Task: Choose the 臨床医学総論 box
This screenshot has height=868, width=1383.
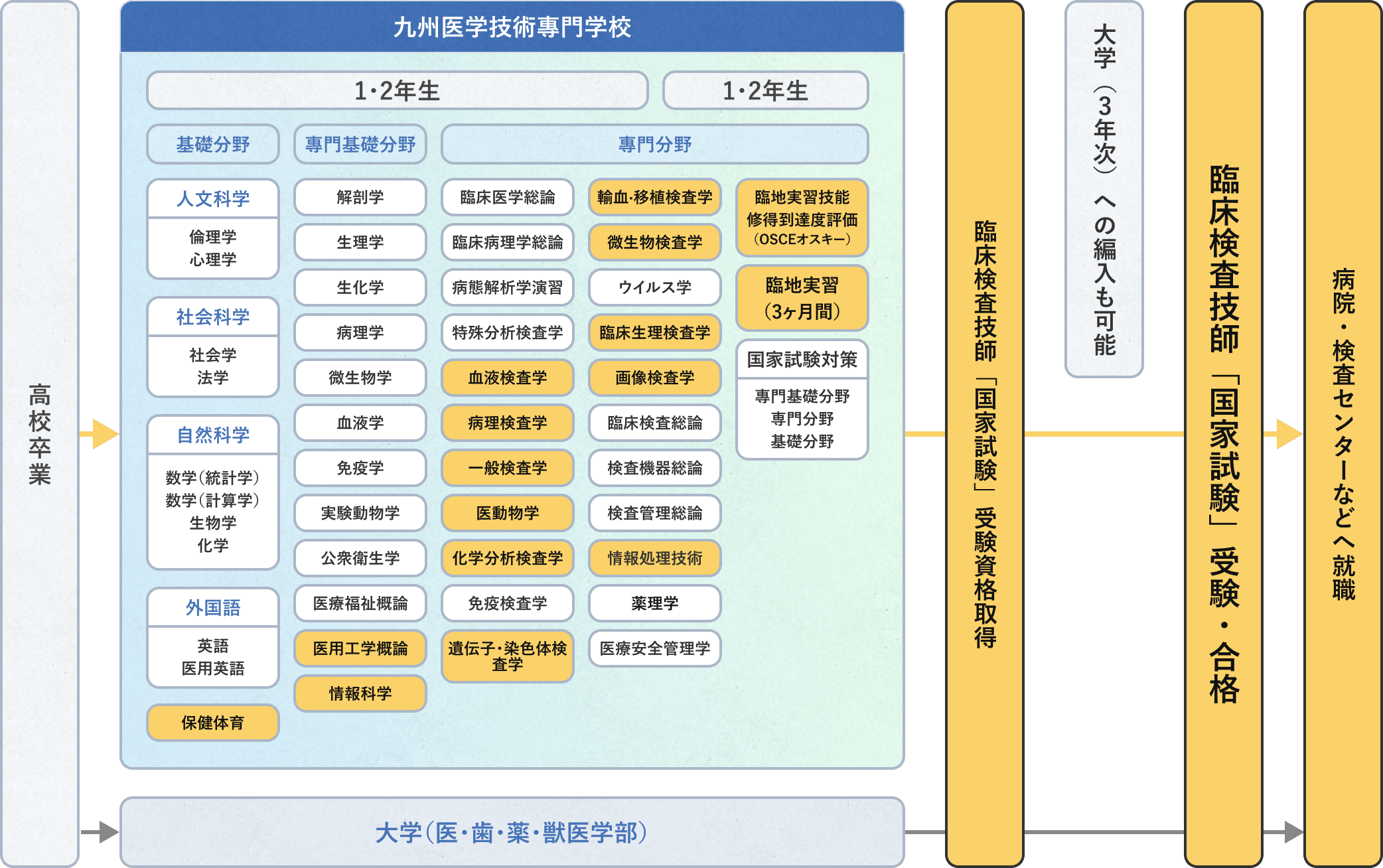Action: [508, 197]
